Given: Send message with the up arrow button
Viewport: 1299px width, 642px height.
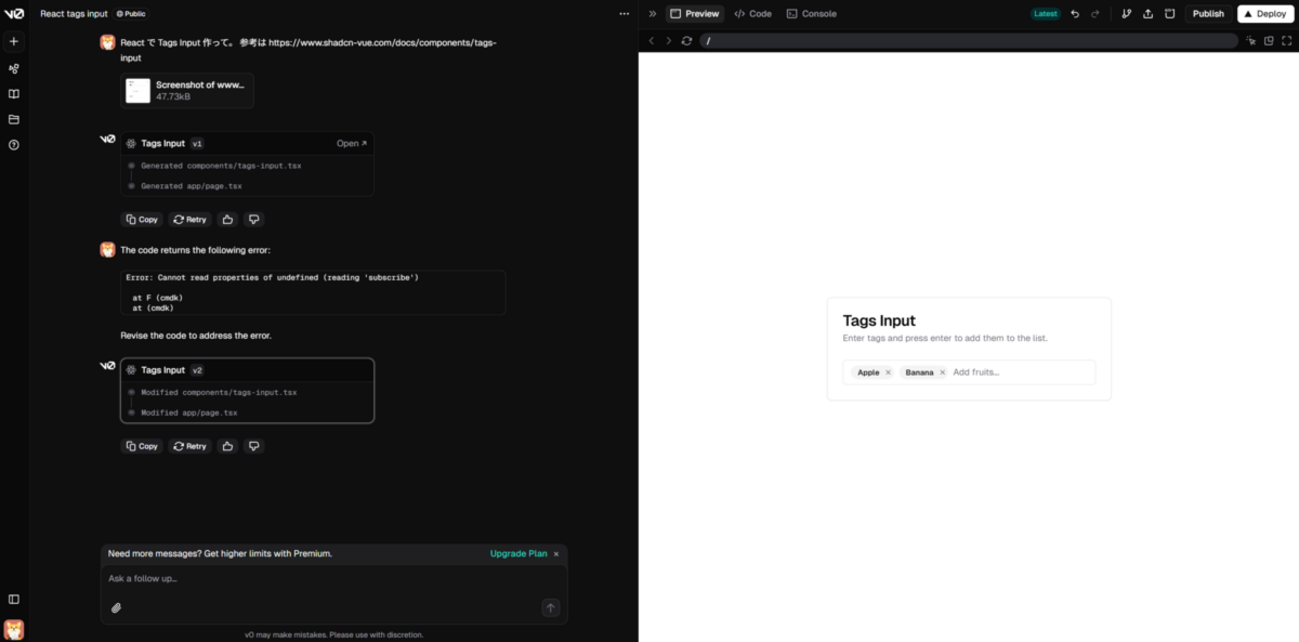Looking at the screenshot, I should point(550,608).
